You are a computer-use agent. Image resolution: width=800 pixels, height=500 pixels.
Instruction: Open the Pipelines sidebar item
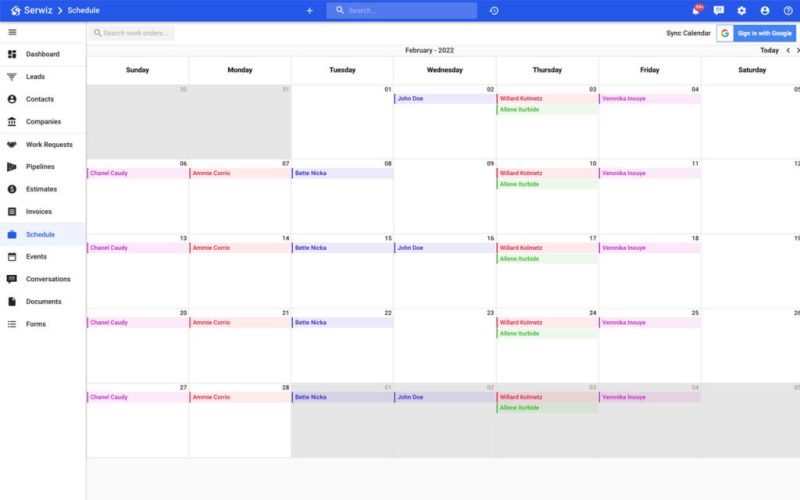pyautogui.click(x=40, y=167)
